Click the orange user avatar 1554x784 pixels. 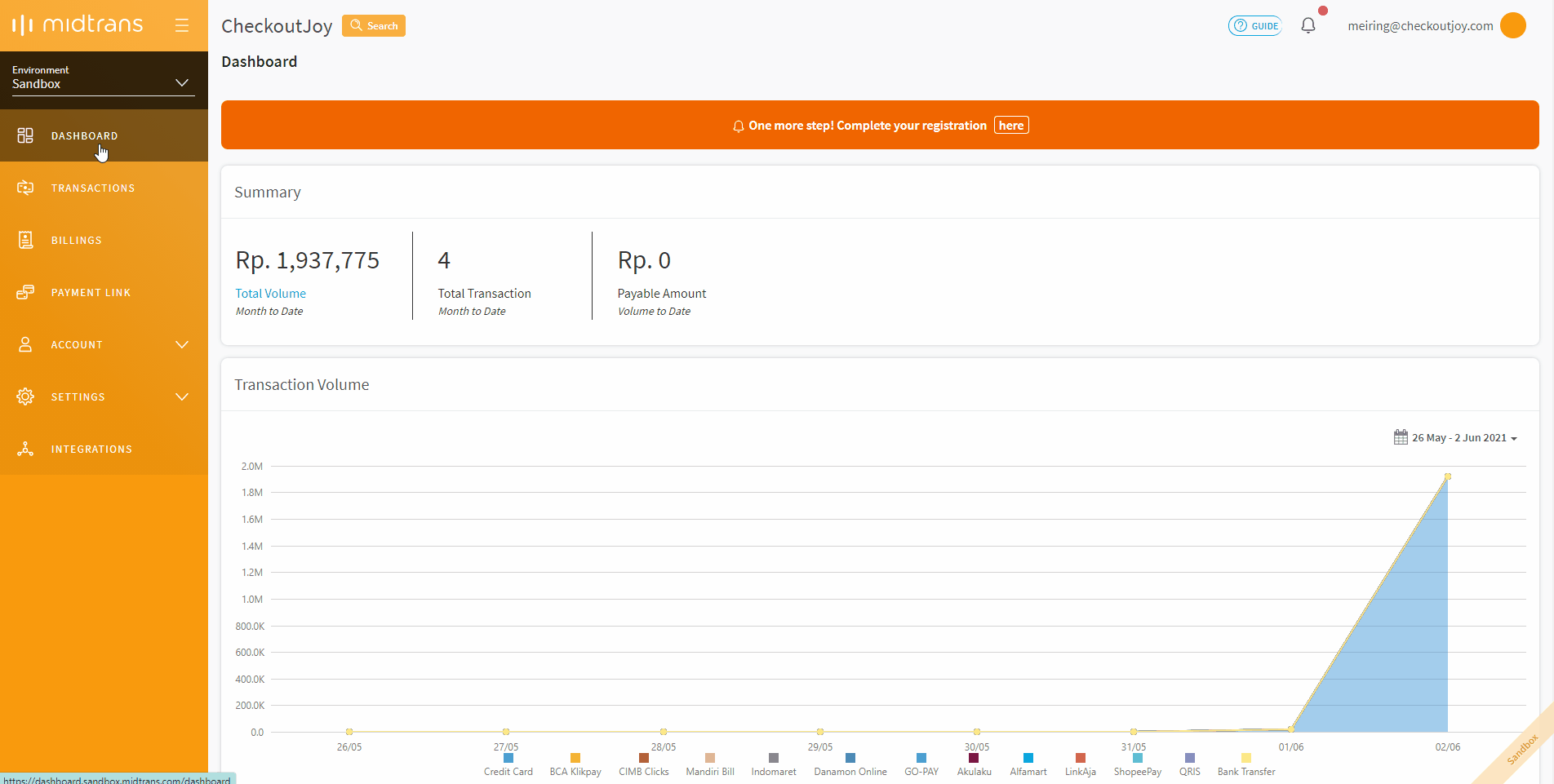click(1513, 25)
